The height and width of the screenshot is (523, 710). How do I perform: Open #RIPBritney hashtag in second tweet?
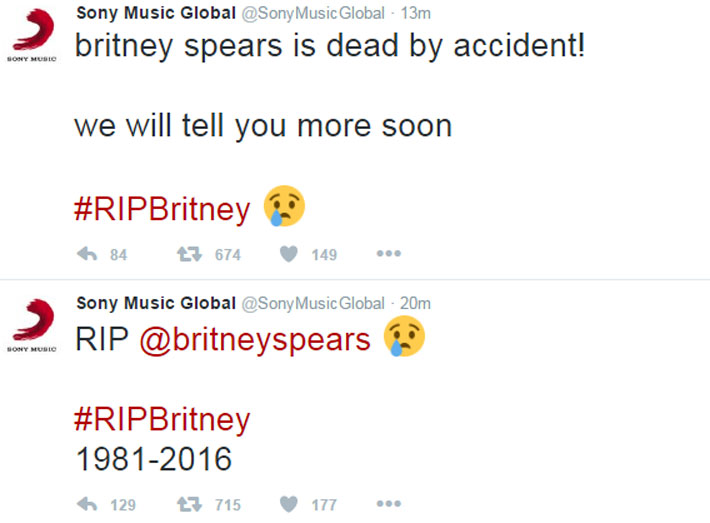(x=162, y=418)
